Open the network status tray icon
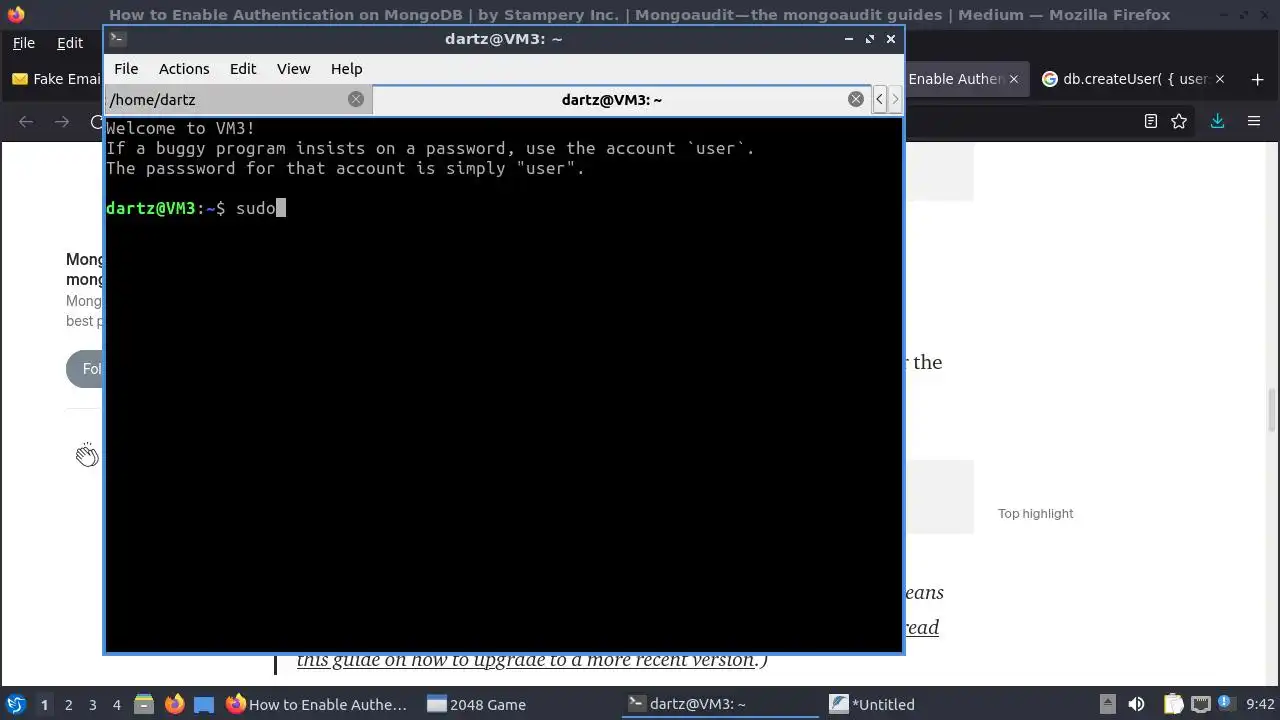 coord(1201,704)
